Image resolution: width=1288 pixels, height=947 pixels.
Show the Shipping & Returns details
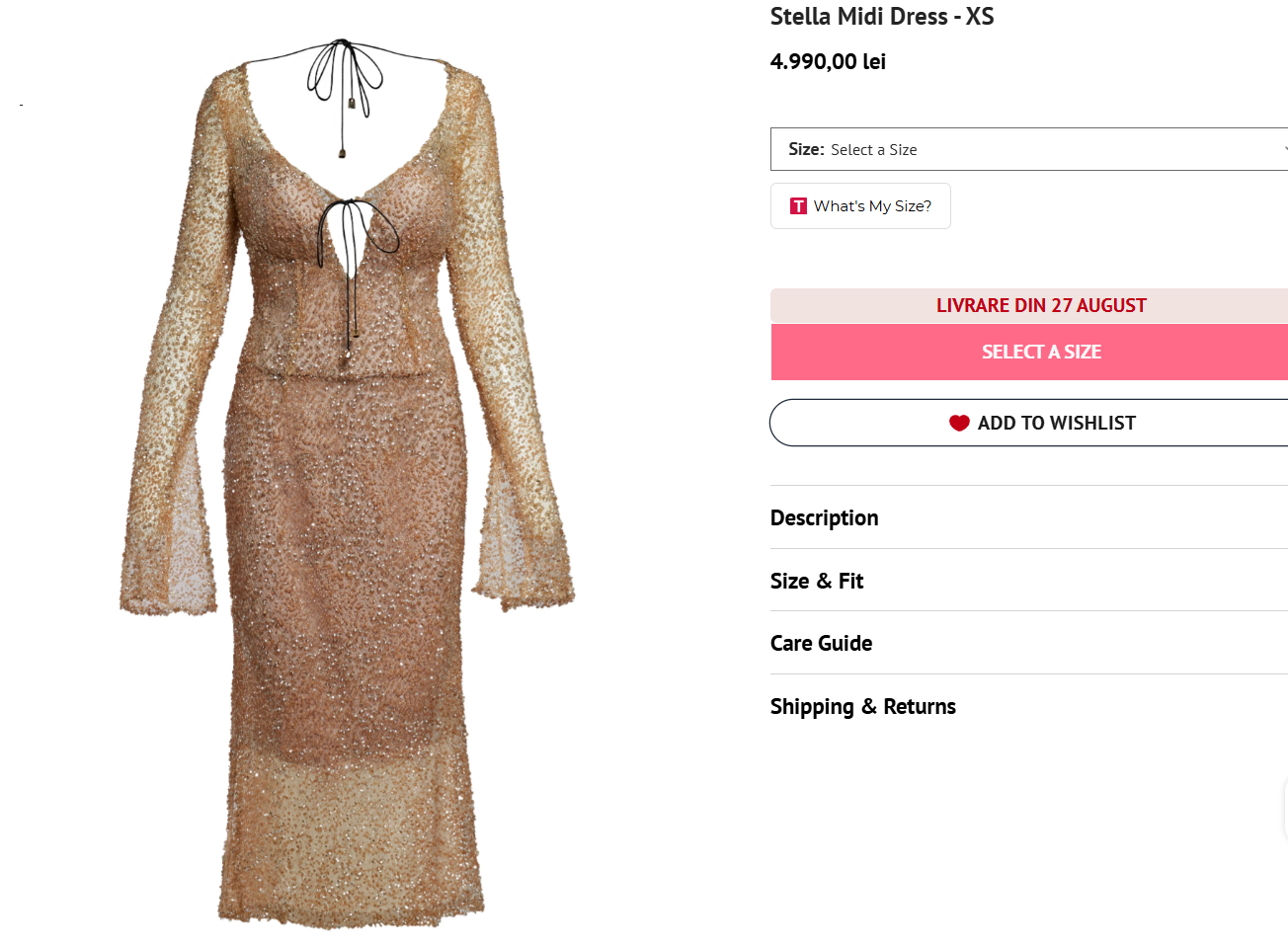pyautogui.click(x=863, y=706)
